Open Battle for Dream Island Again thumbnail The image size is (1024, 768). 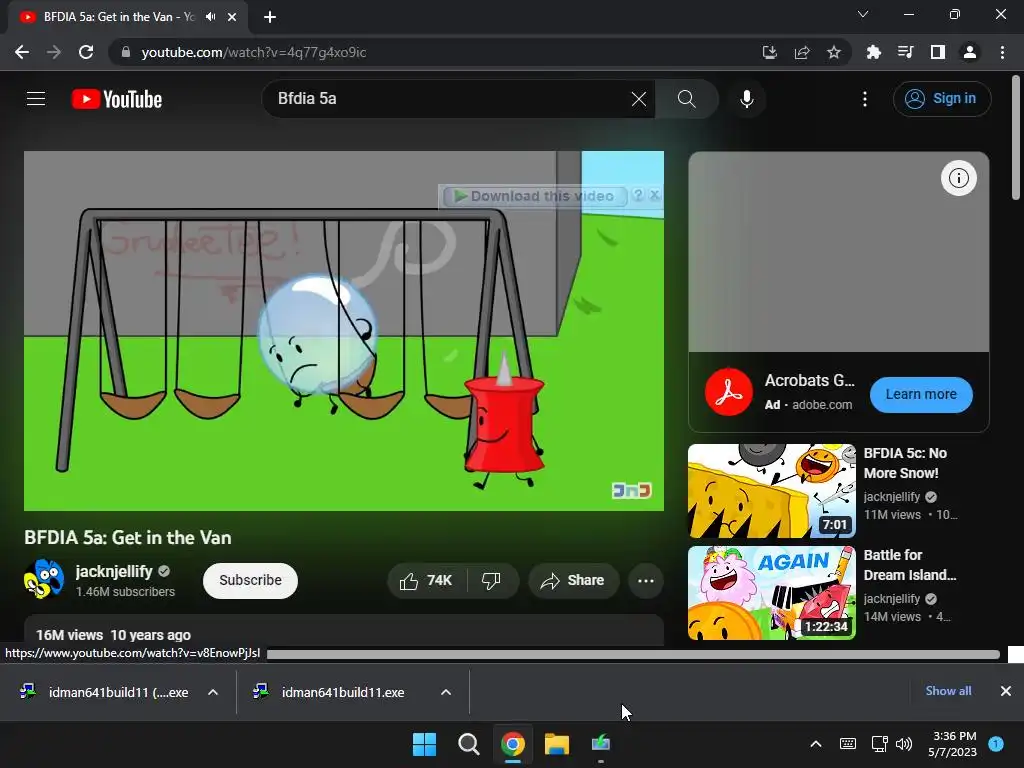pos(771,593)
